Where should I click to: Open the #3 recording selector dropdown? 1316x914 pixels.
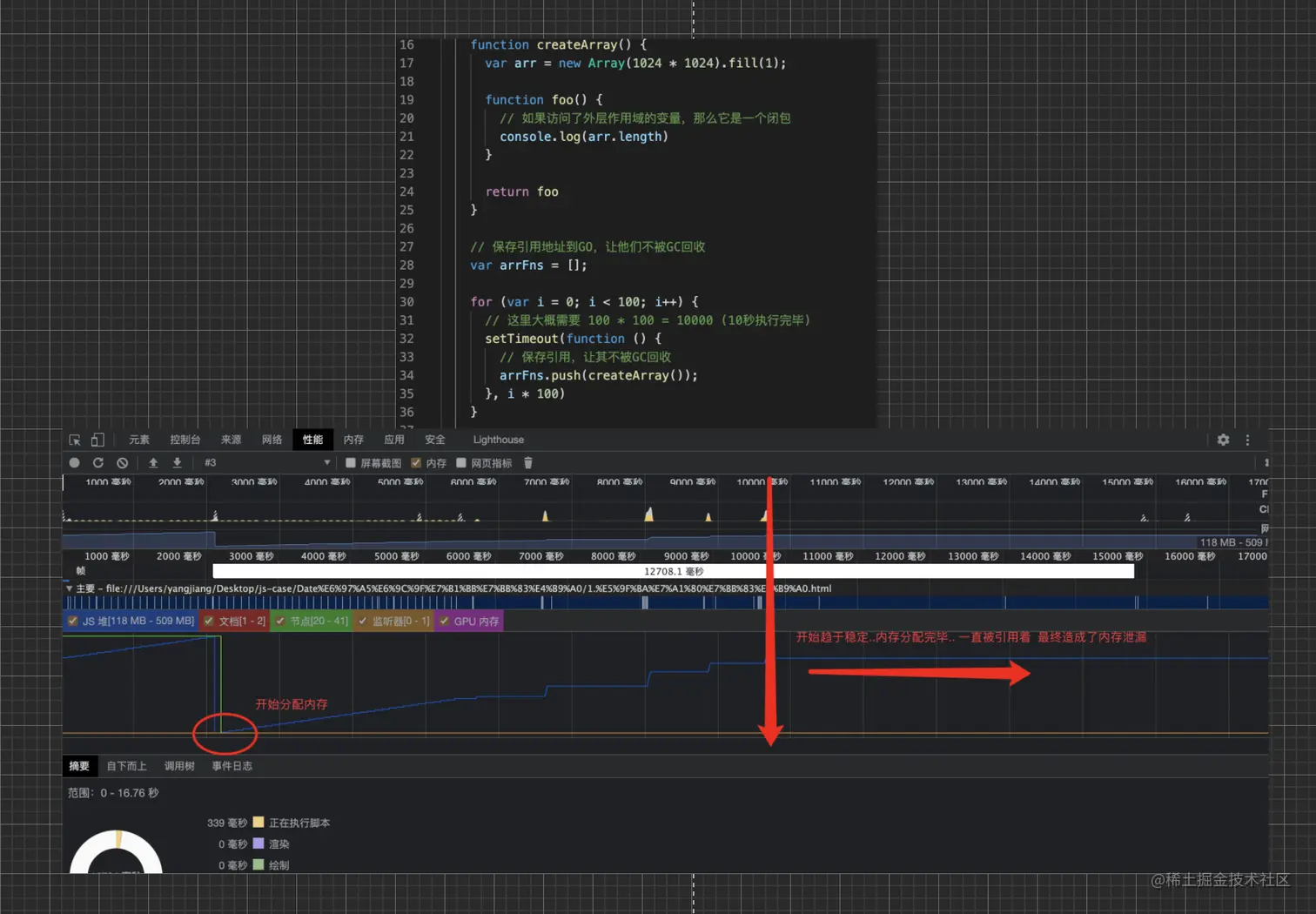267,463
